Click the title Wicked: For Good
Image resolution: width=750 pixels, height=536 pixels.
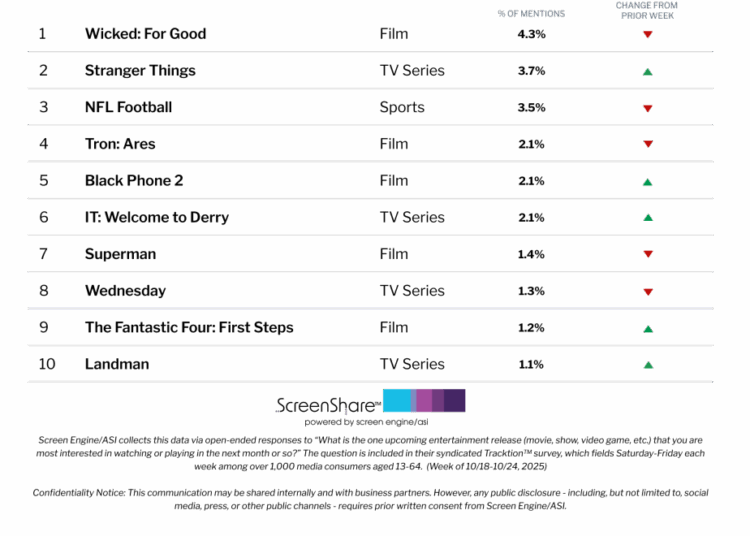coord(145,34)
